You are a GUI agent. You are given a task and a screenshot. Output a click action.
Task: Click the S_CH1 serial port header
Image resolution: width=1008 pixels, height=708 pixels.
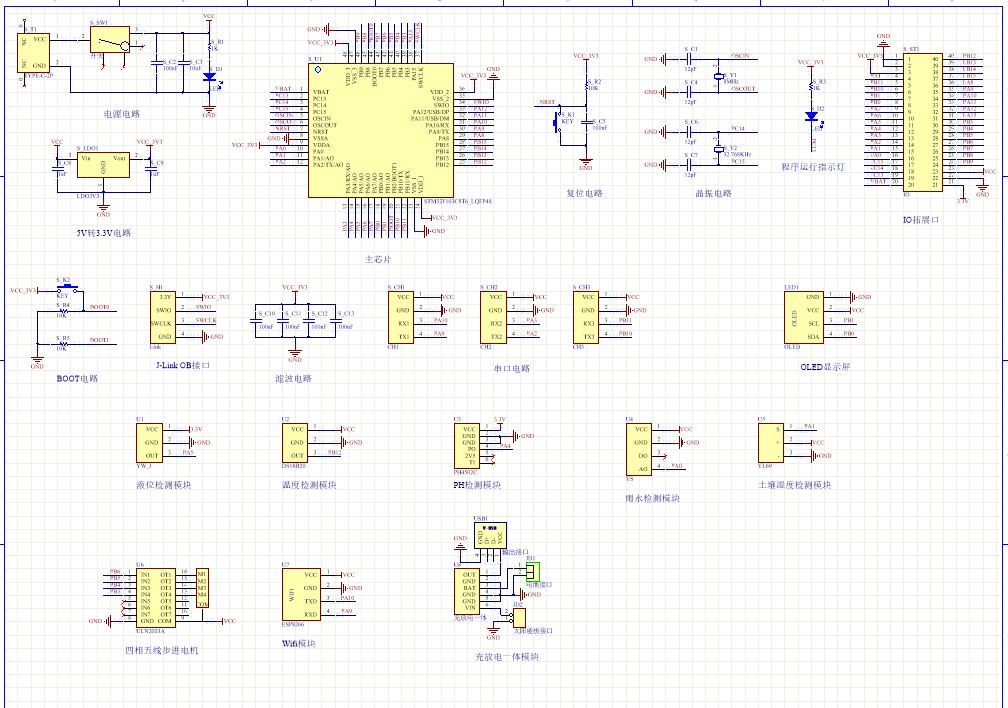click(x=400, y=317)
